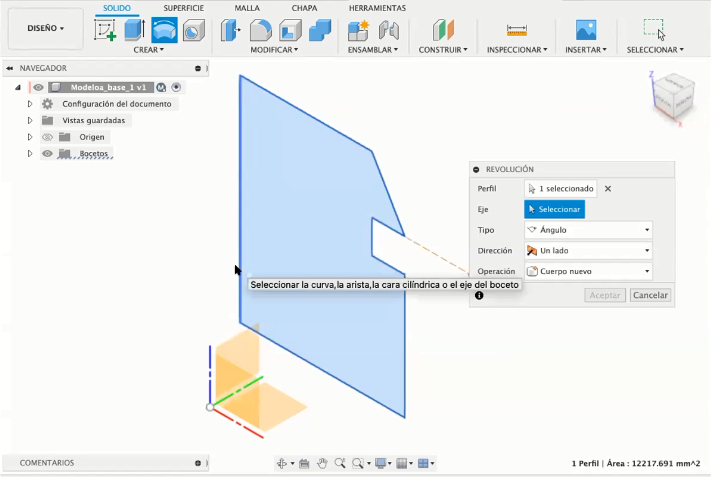
Task: Click the Combine bodies icon
Action: (320, 30)
